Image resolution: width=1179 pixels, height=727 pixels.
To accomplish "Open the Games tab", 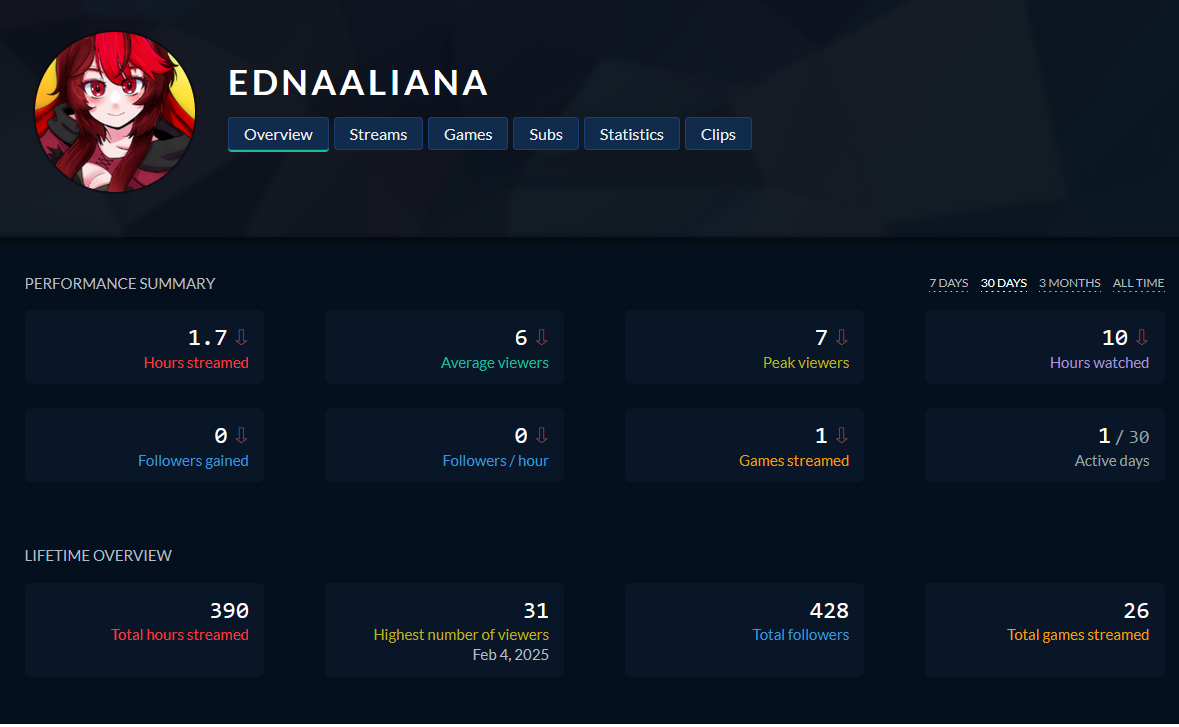I will 468,134.
